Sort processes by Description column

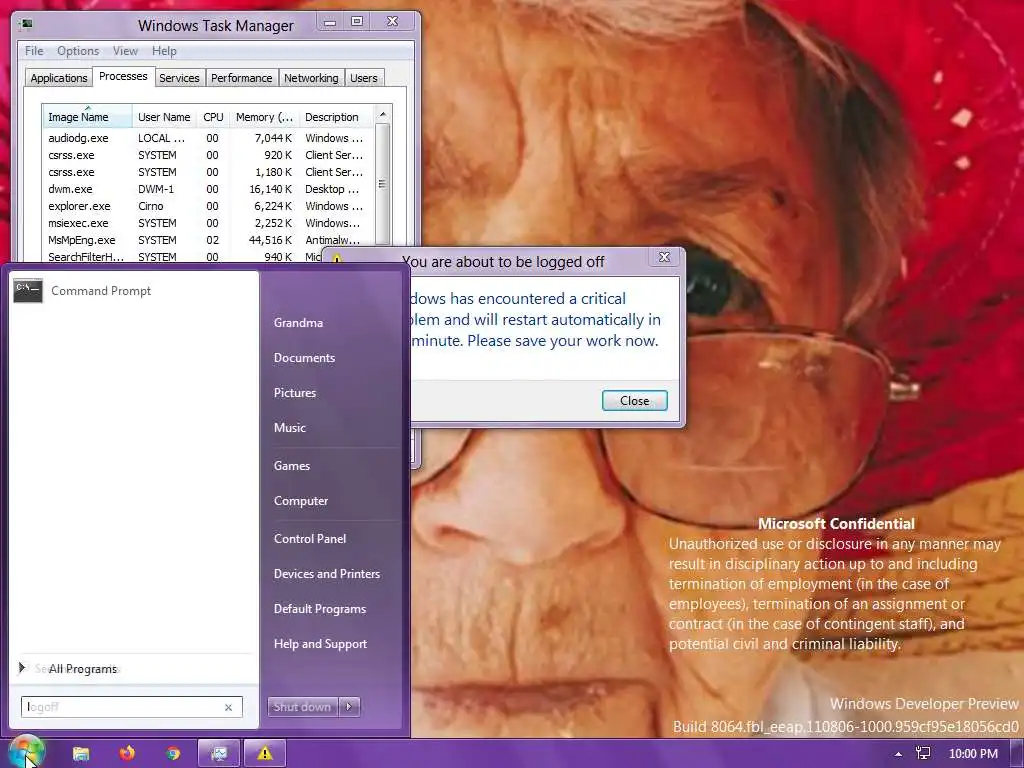point(336,117)
